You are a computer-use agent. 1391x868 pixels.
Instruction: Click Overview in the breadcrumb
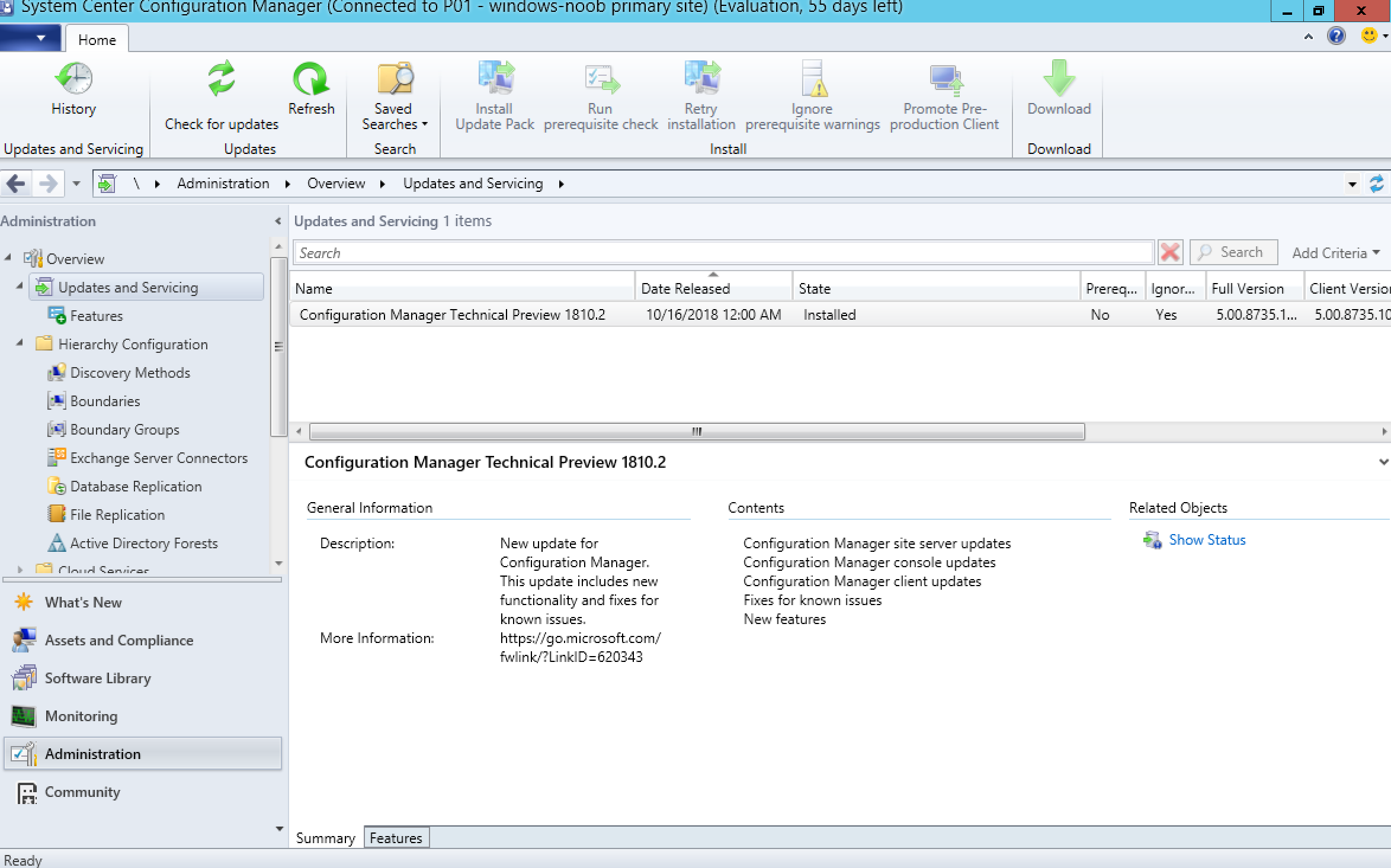click(336, 184)
